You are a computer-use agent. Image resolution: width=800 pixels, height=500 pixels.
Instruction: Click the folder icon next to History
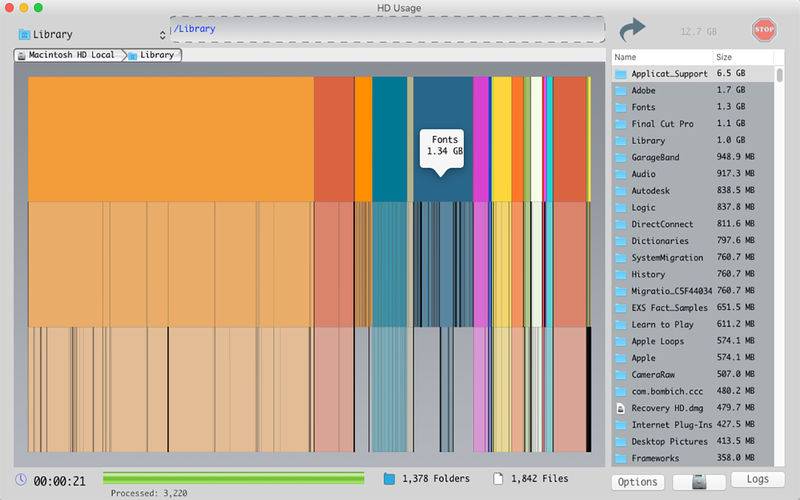pyautogui.click(x=620, y=275)
